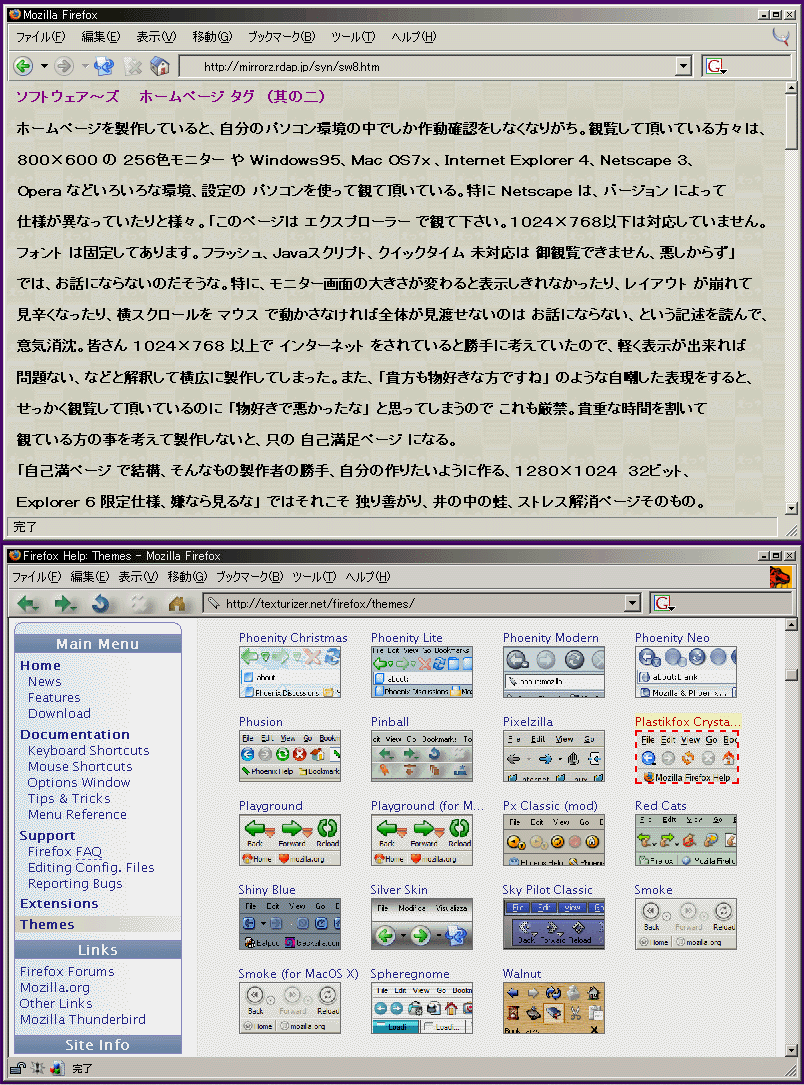Expand the URL dropdown for mirrorz.rdap.jp address
The image size is (804, 1085).
(x=683, y=67)
